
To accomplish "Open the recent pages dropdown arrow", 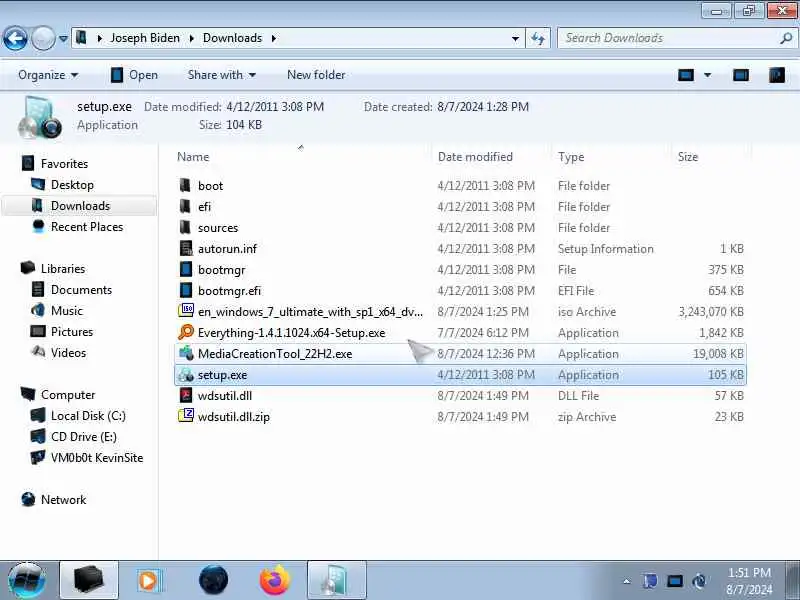I will coord(63,38).
